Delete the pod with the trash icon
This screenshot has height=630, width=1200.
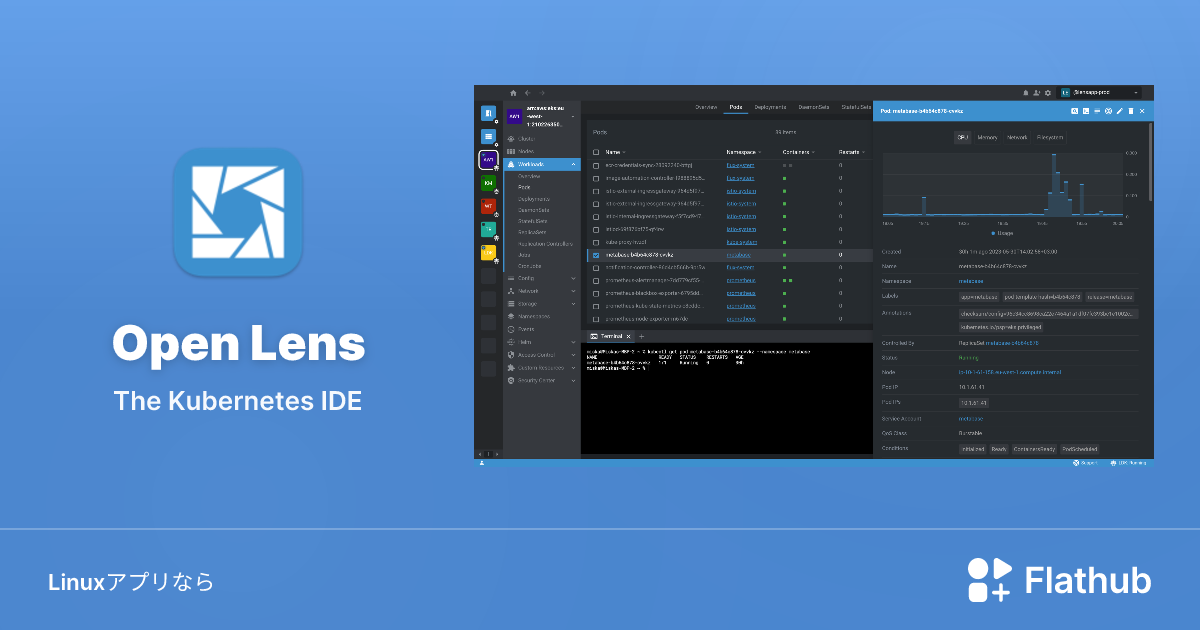pyautogui.click(x=1131, y=111)
